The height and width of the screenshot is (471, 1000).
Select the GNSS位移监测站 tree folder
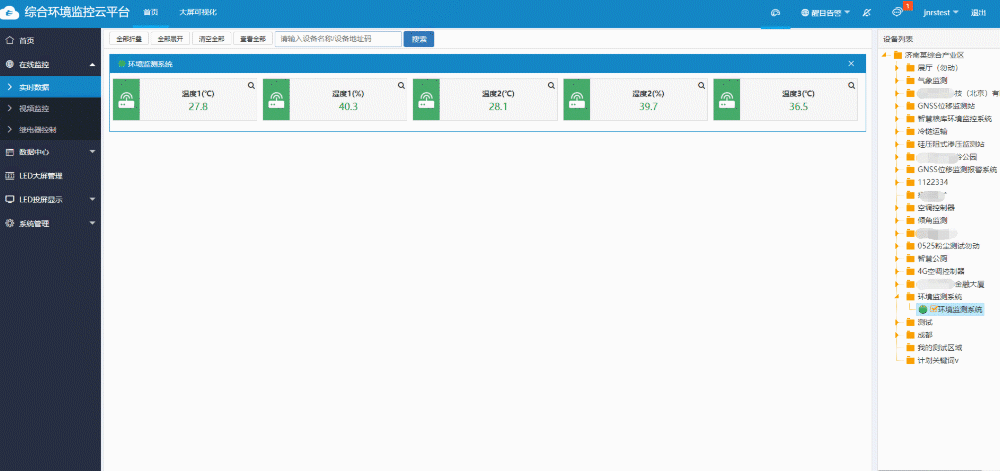946,106
